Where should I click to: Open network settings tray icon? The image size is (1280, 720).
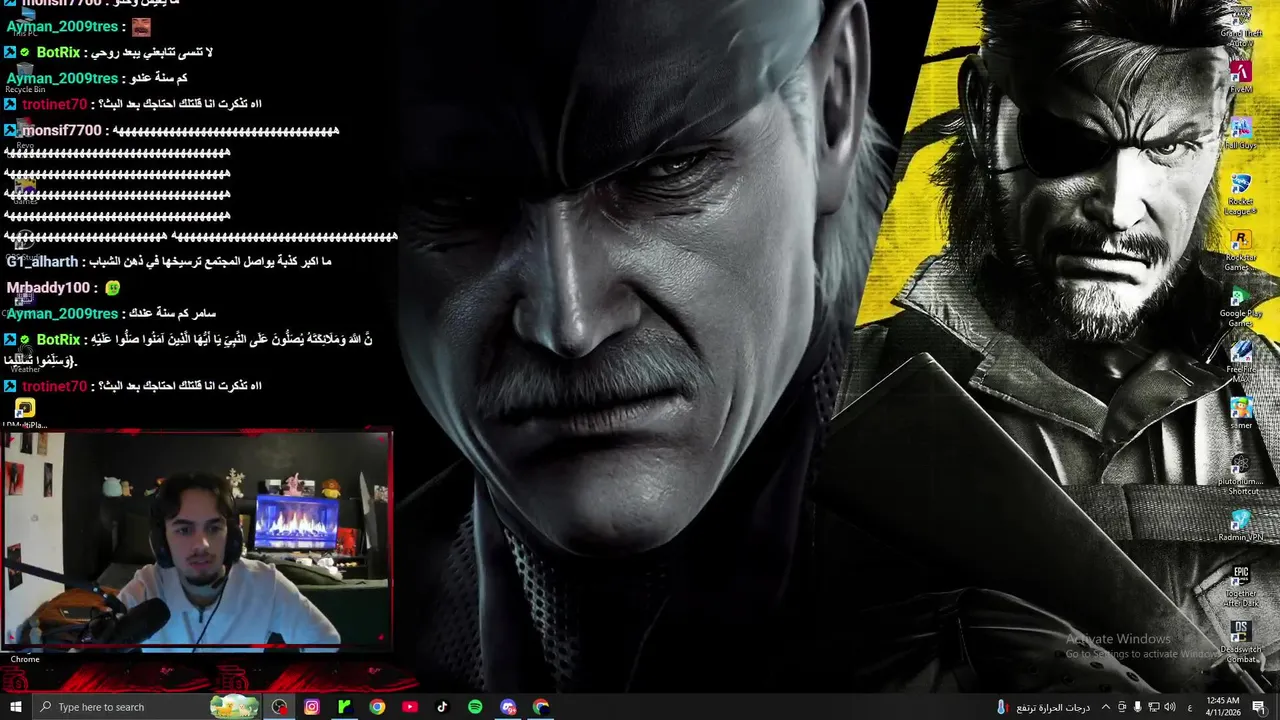[1155, 707]
